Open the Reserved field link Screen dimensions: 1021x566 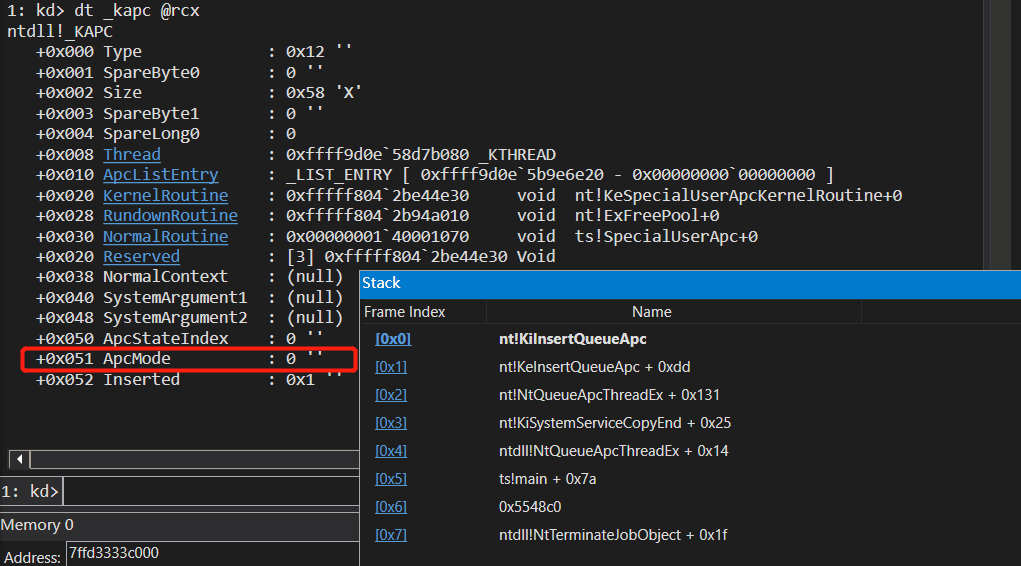141,257
